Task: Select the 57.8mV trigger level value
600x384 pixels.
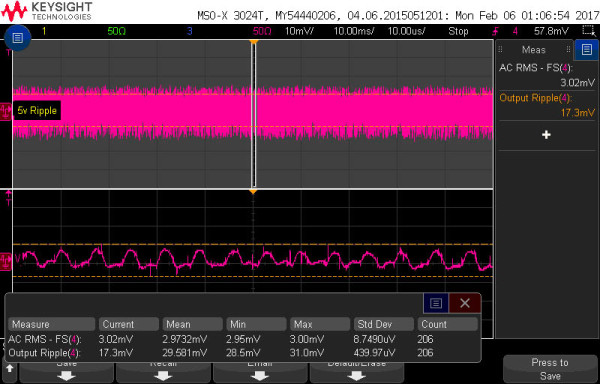Action: (x=551, y=31)
